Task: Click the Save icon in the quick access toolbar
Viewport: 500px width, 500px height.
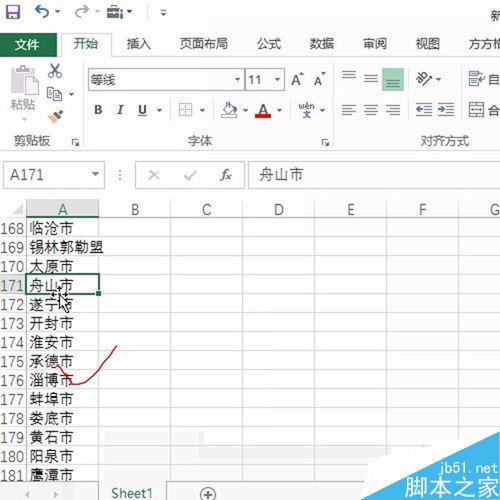Action: coord(13,12)
